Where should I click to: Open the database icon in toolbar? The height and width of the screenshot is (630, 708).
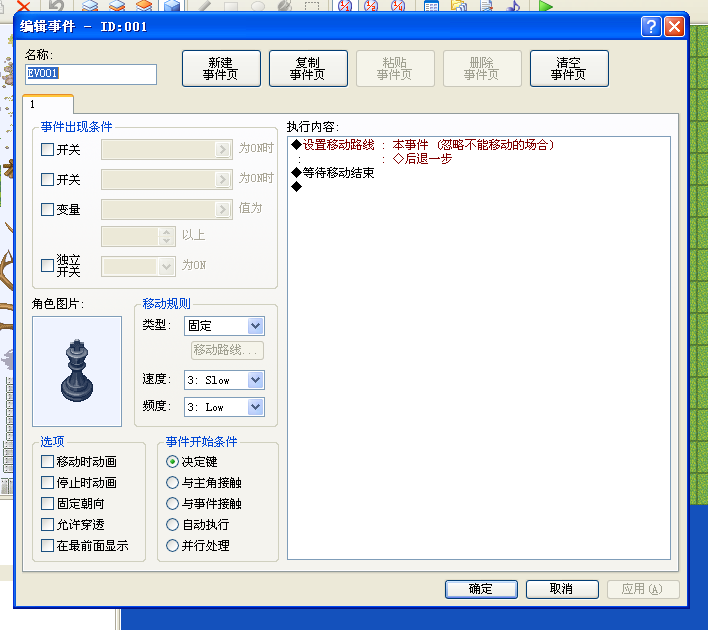coord(432,6)
